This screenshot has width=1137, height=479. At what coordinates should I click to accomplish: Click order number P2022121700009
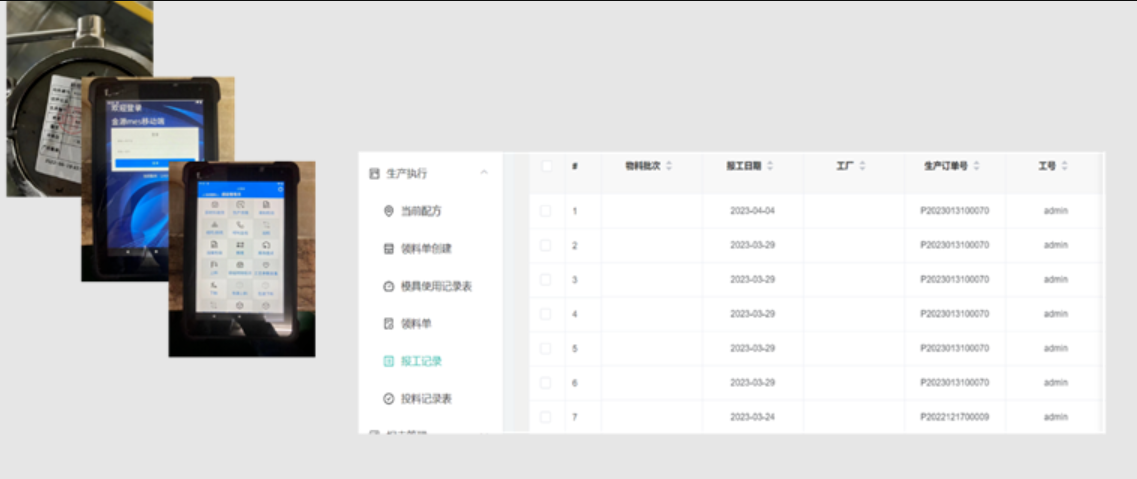pyautogui.click(x=955, y=417)
